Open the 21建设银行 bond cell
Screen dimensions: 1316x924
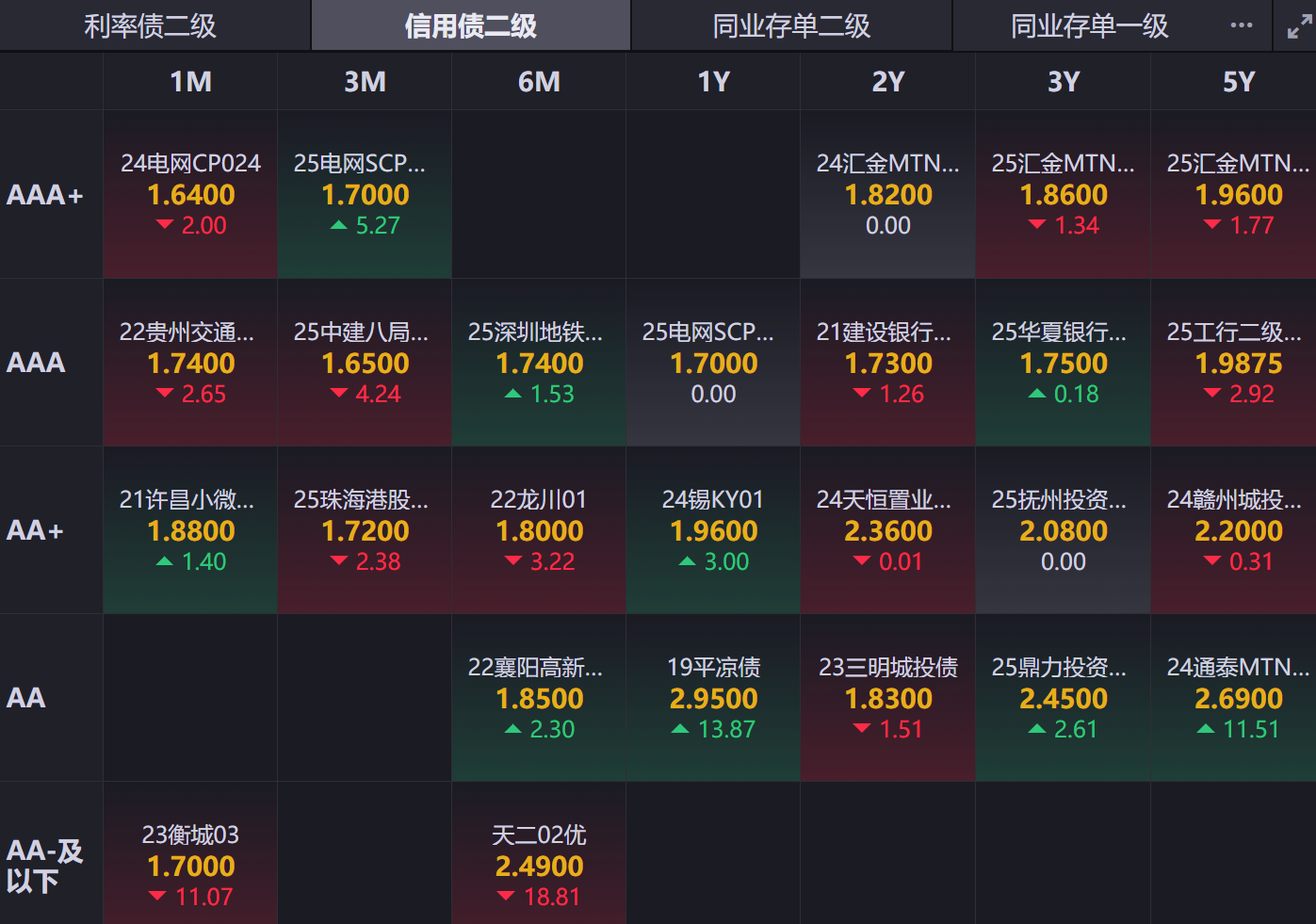pos(887,363)
